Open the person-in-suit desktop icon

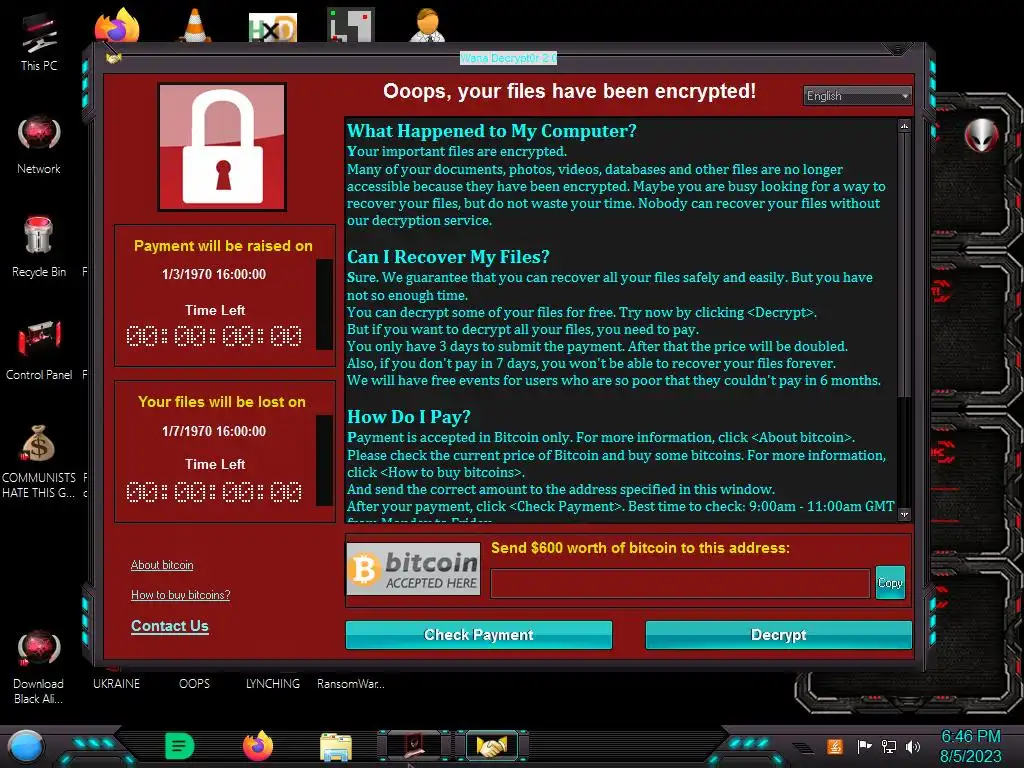tap(428, 25)
